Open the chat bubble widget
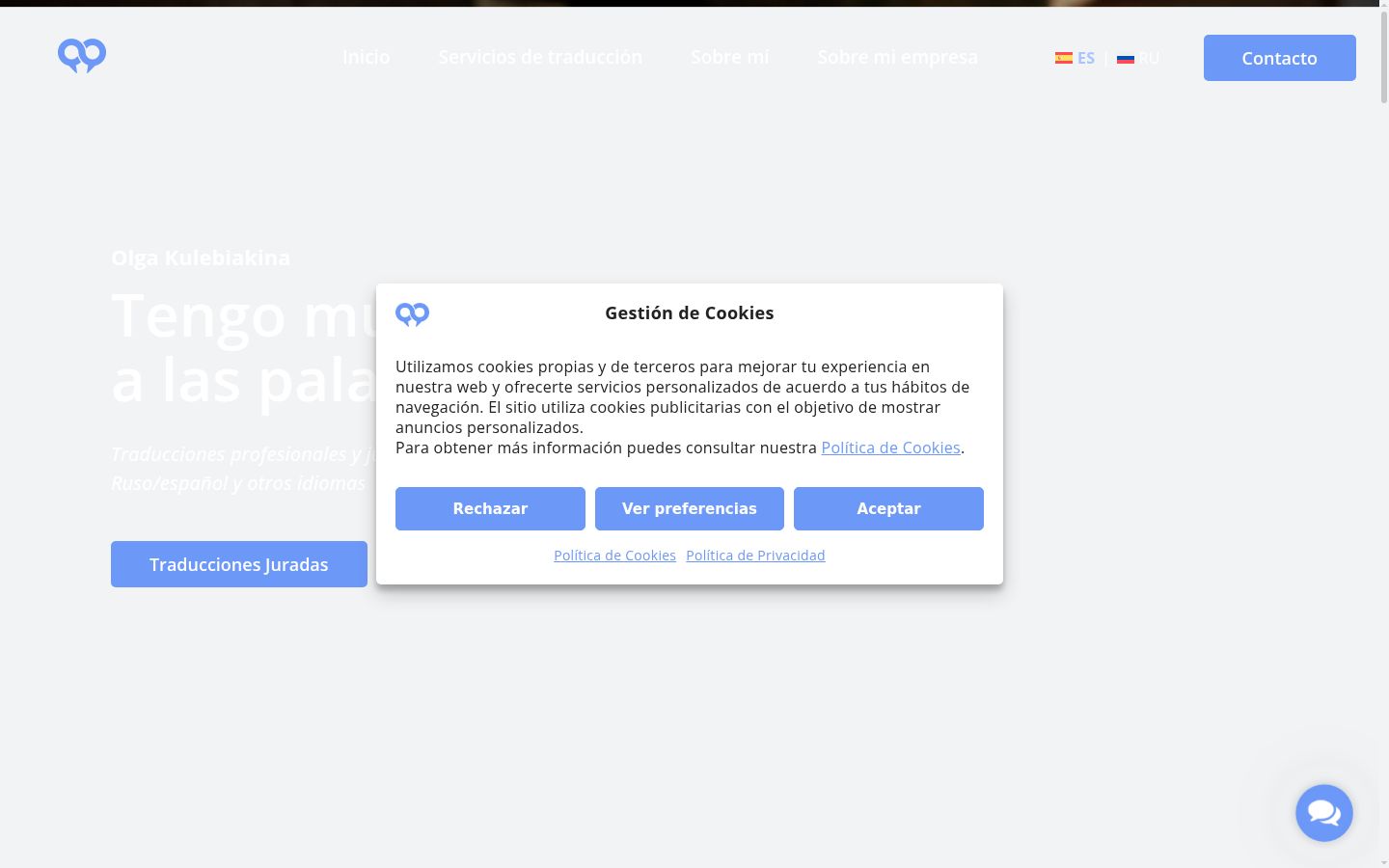Screen dimensions: 1389x868 tap(1324, 813)
